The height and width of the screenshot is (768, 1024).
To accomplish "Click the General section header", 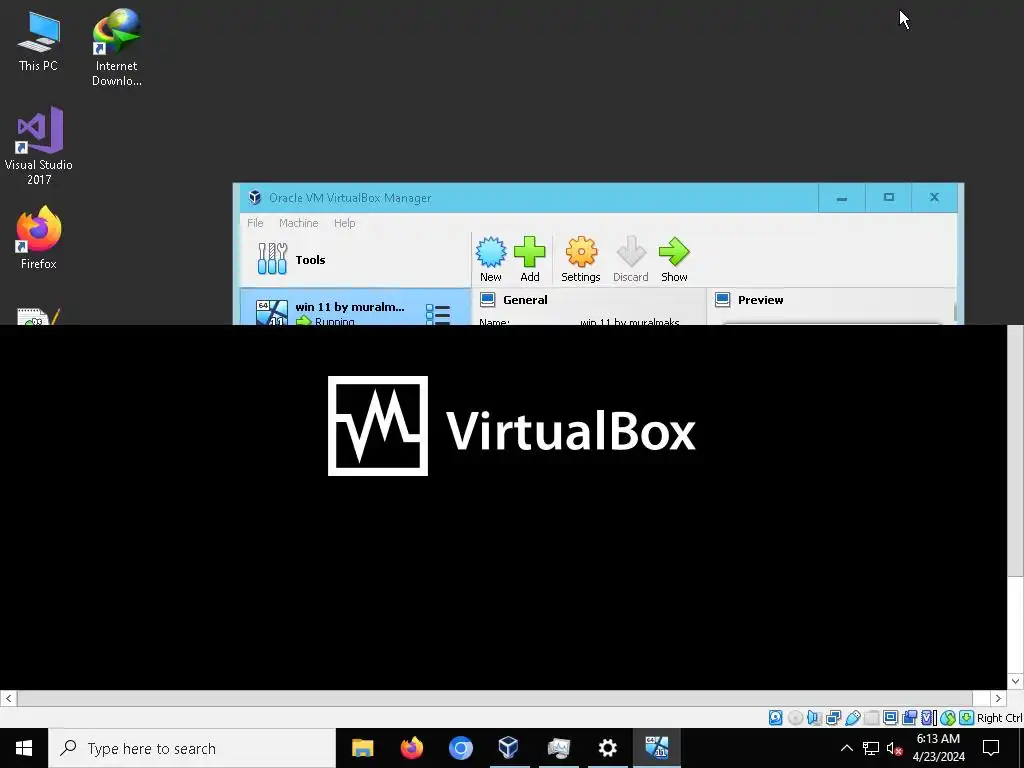I will click(525, 300).
